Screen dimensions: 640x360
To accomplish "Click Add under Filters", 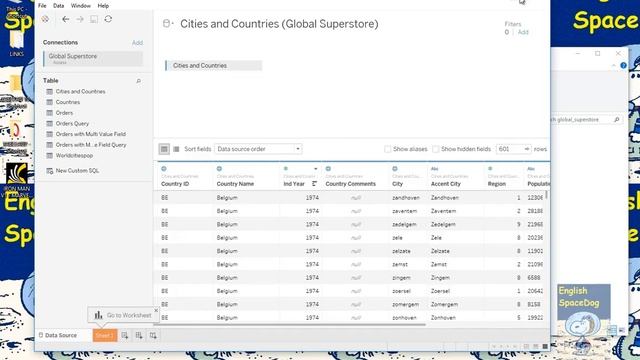I will [x=523, y=32].
